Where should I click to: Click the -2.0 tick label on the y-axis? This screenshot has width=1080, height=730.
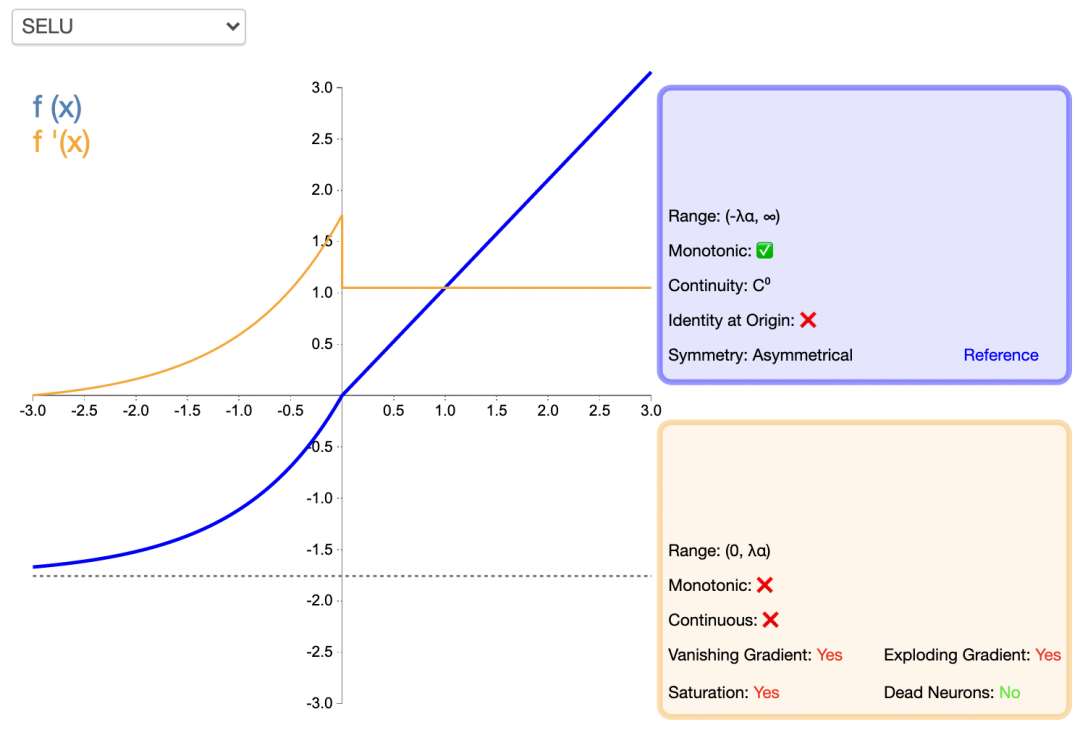(x=319, y=601)
